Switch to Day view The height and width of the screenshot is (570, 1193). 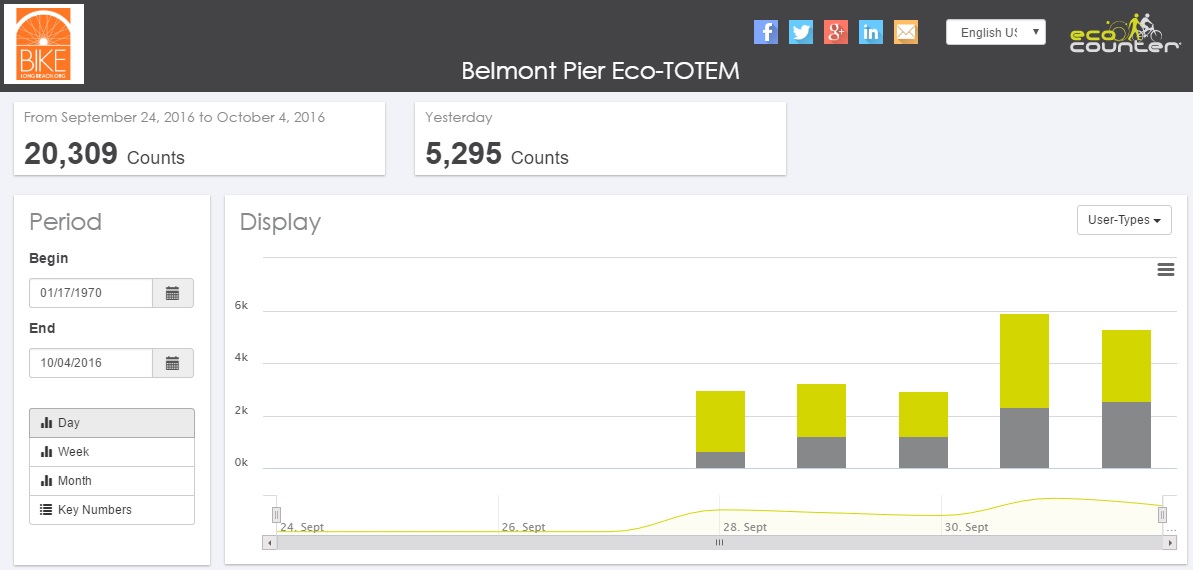[112, 423]
